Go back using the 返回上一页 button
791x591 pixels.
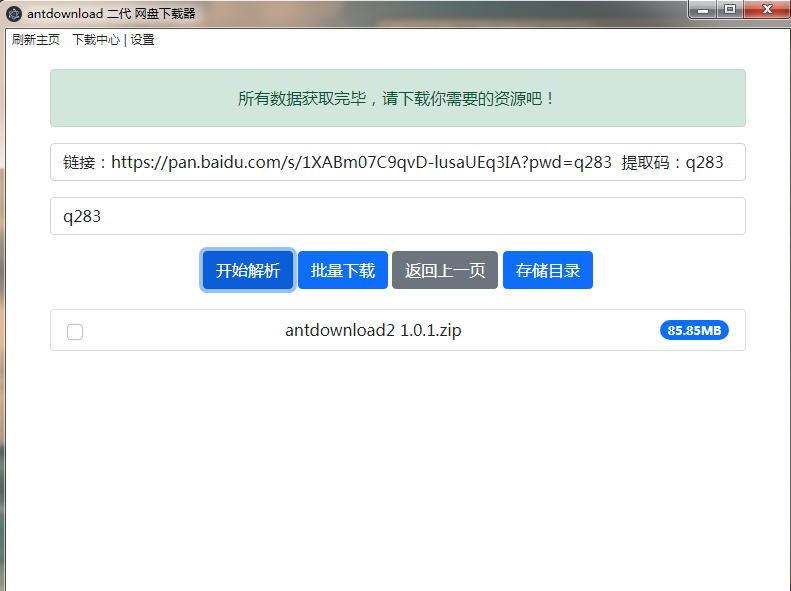[445, 270]
